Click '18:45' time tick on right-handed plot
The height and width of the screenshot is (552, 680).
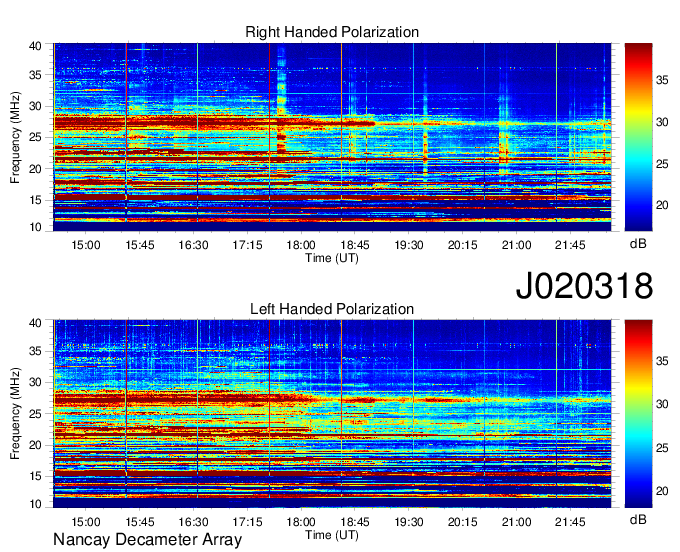tap(355, 245)
